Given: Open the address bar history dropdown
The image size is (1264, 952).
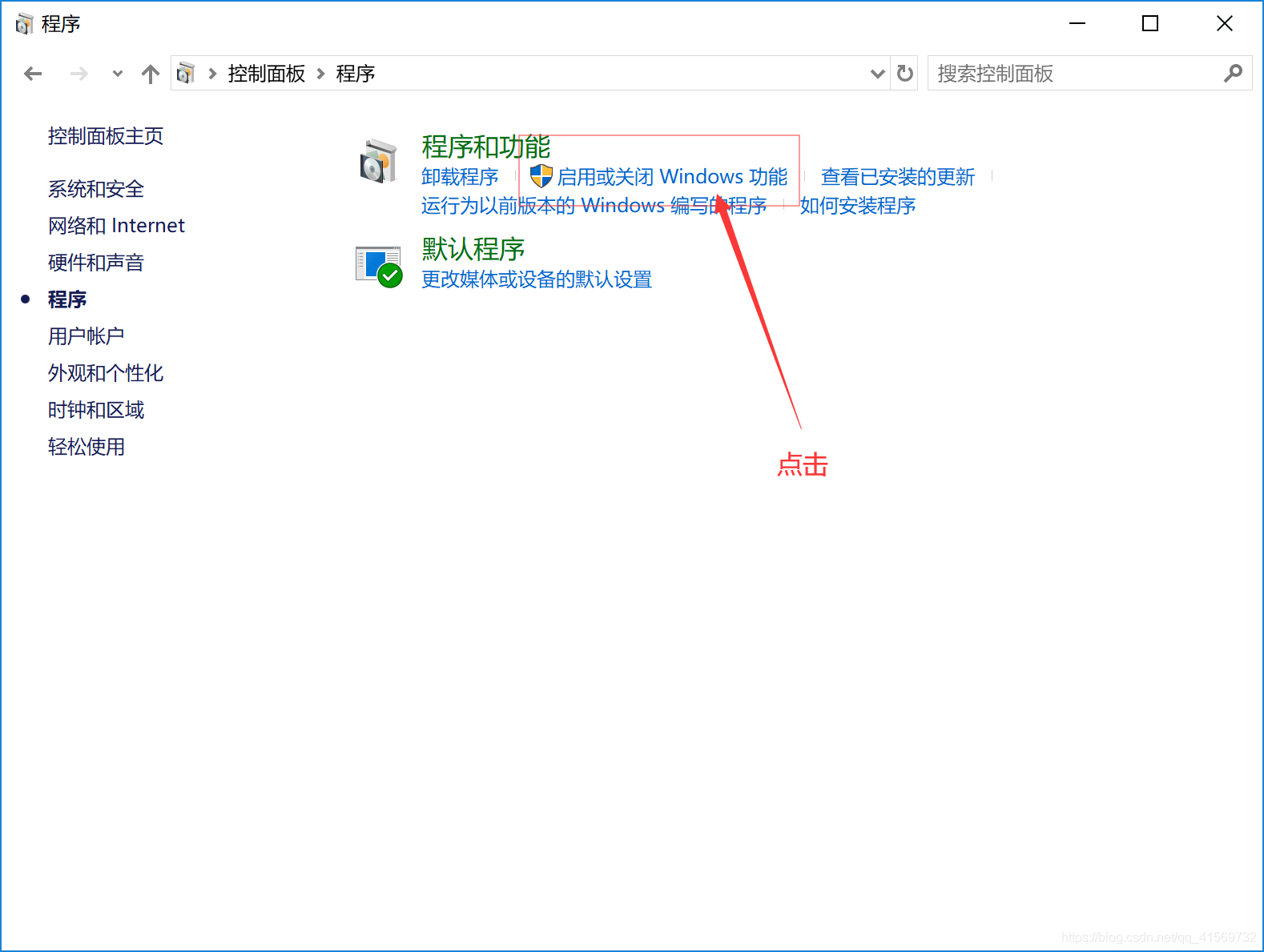Looking at the screenshot, I should 878,74.
